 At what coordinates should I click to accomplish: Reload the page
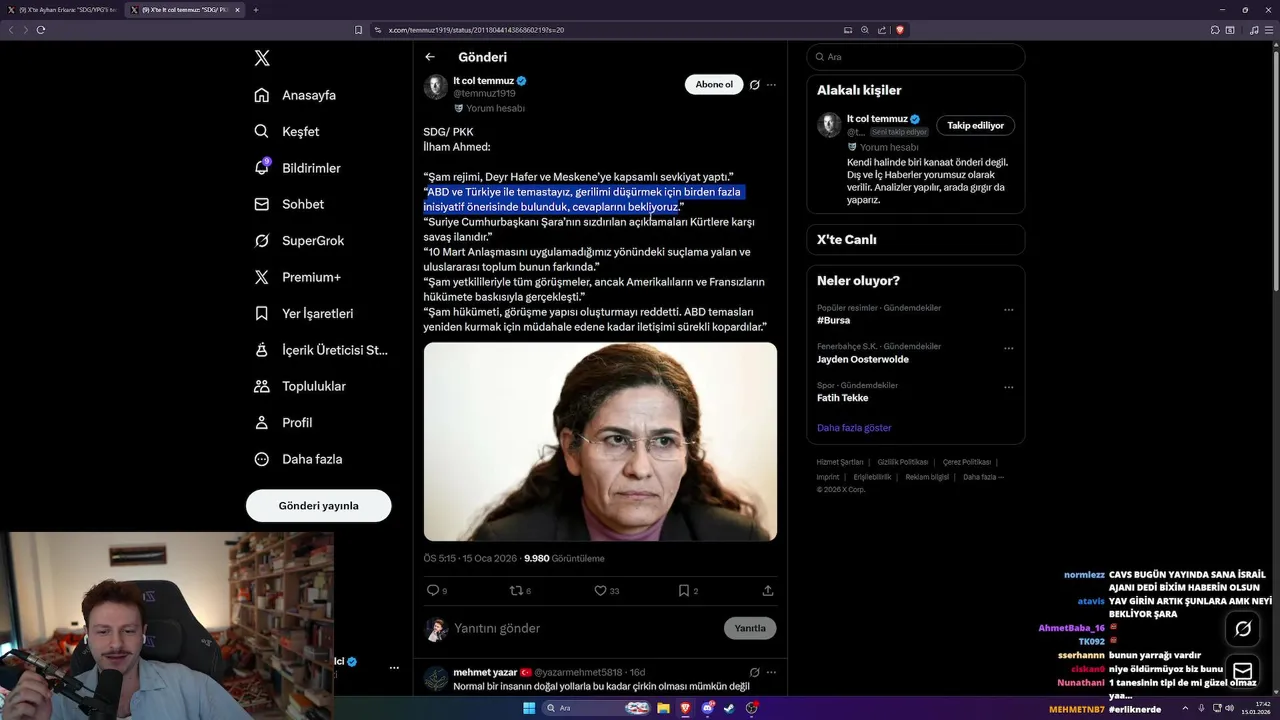(x=41, y=30)
